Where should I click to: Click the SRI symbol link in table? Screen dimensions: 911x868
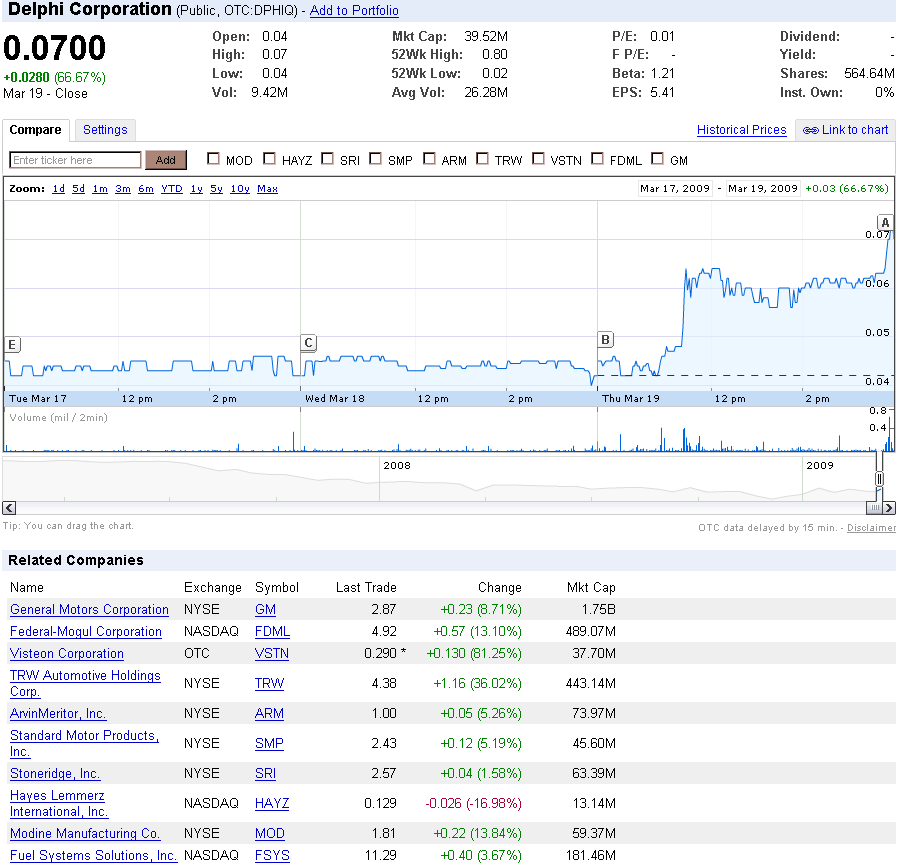266,774
